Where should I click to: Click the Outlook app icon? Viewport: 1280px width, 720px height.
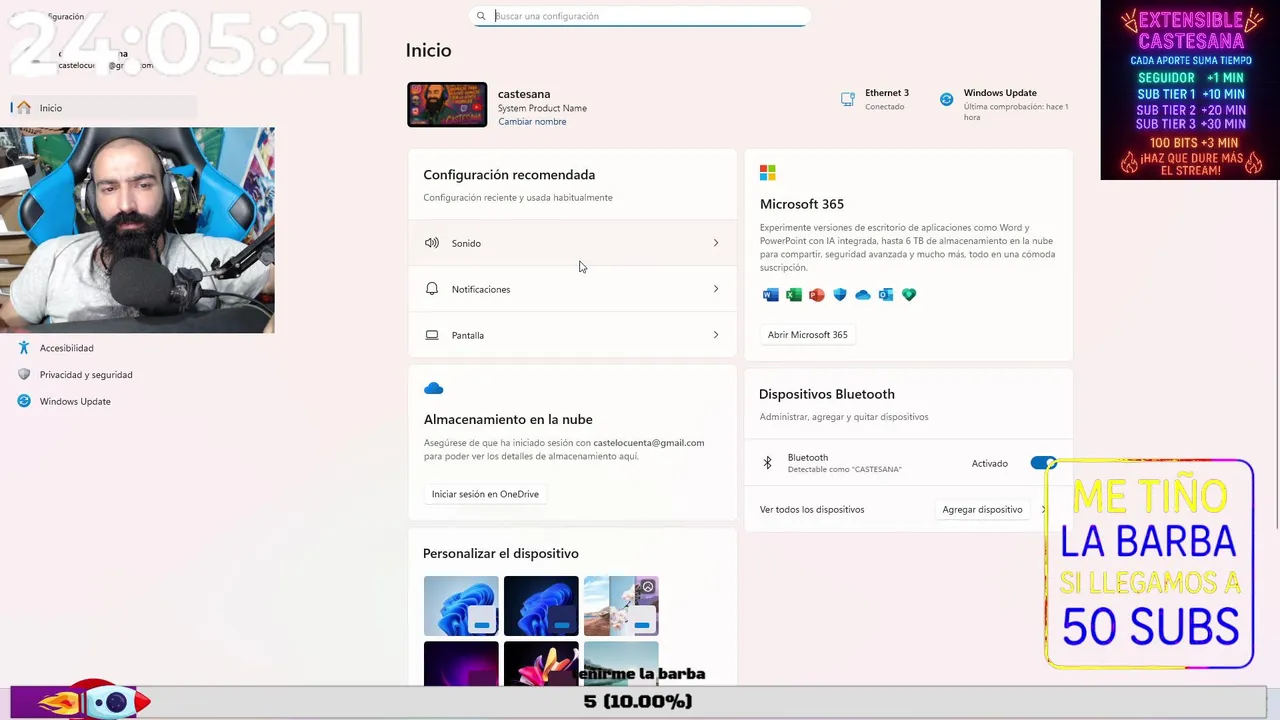coord(886,295)
